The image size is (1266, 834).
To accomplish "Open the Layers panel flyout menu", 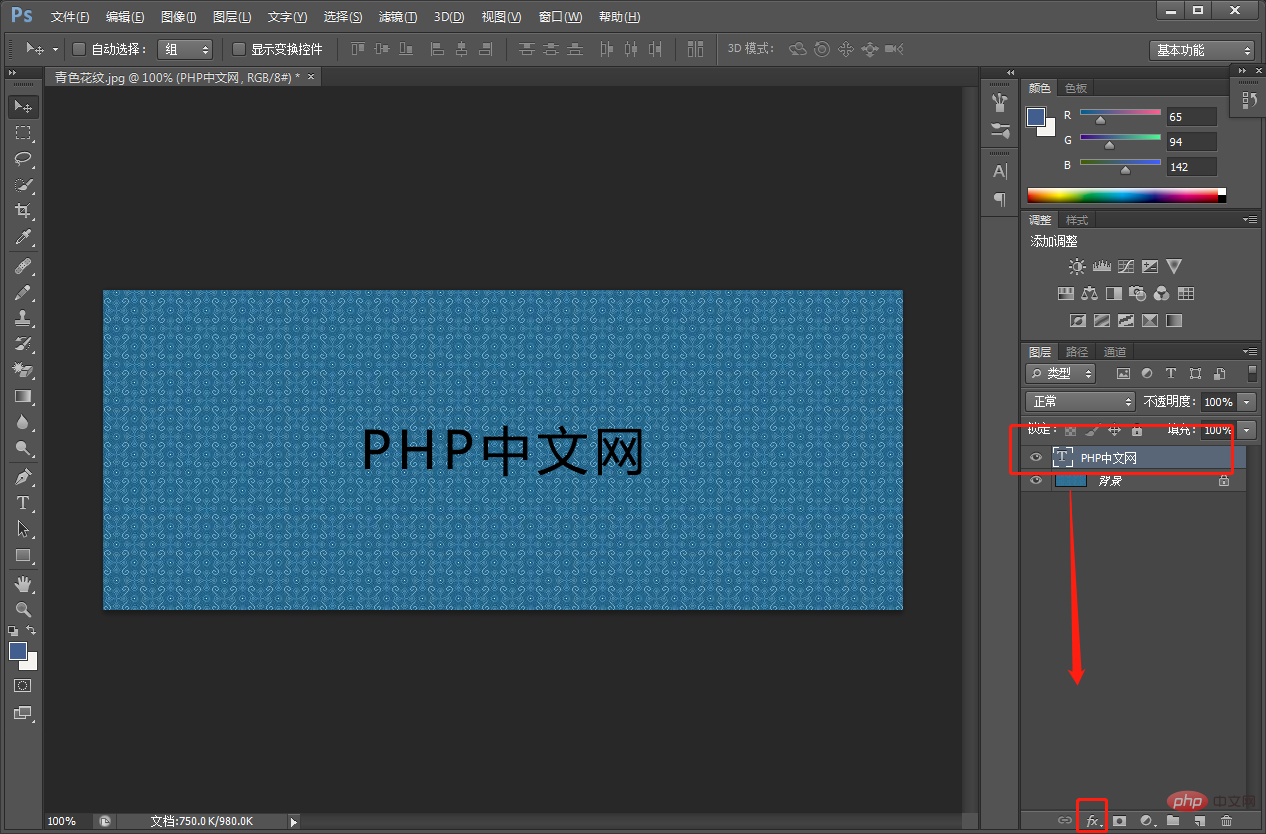I will coord(1250,352).
